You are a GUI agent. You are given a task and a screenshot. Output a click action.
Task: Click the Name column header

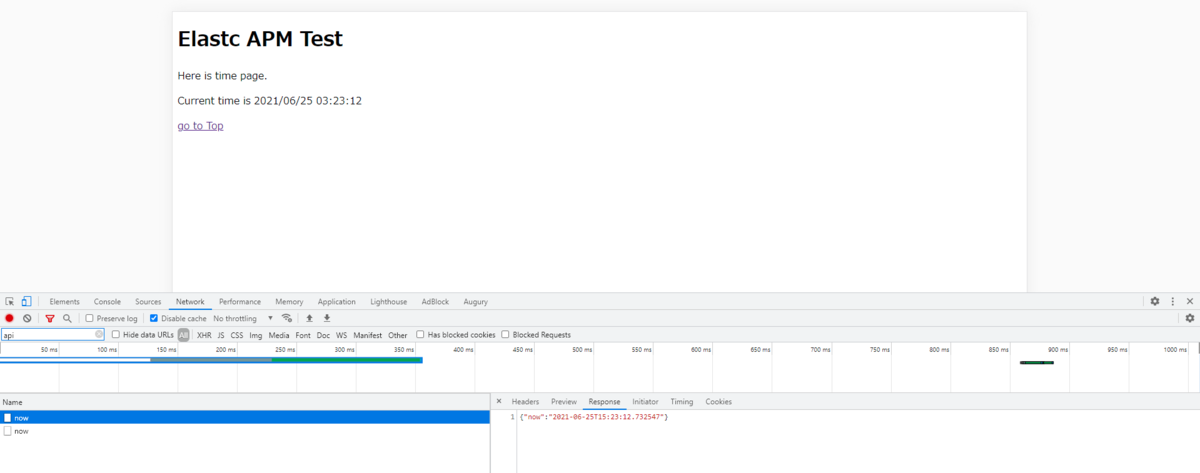point(245,401)
